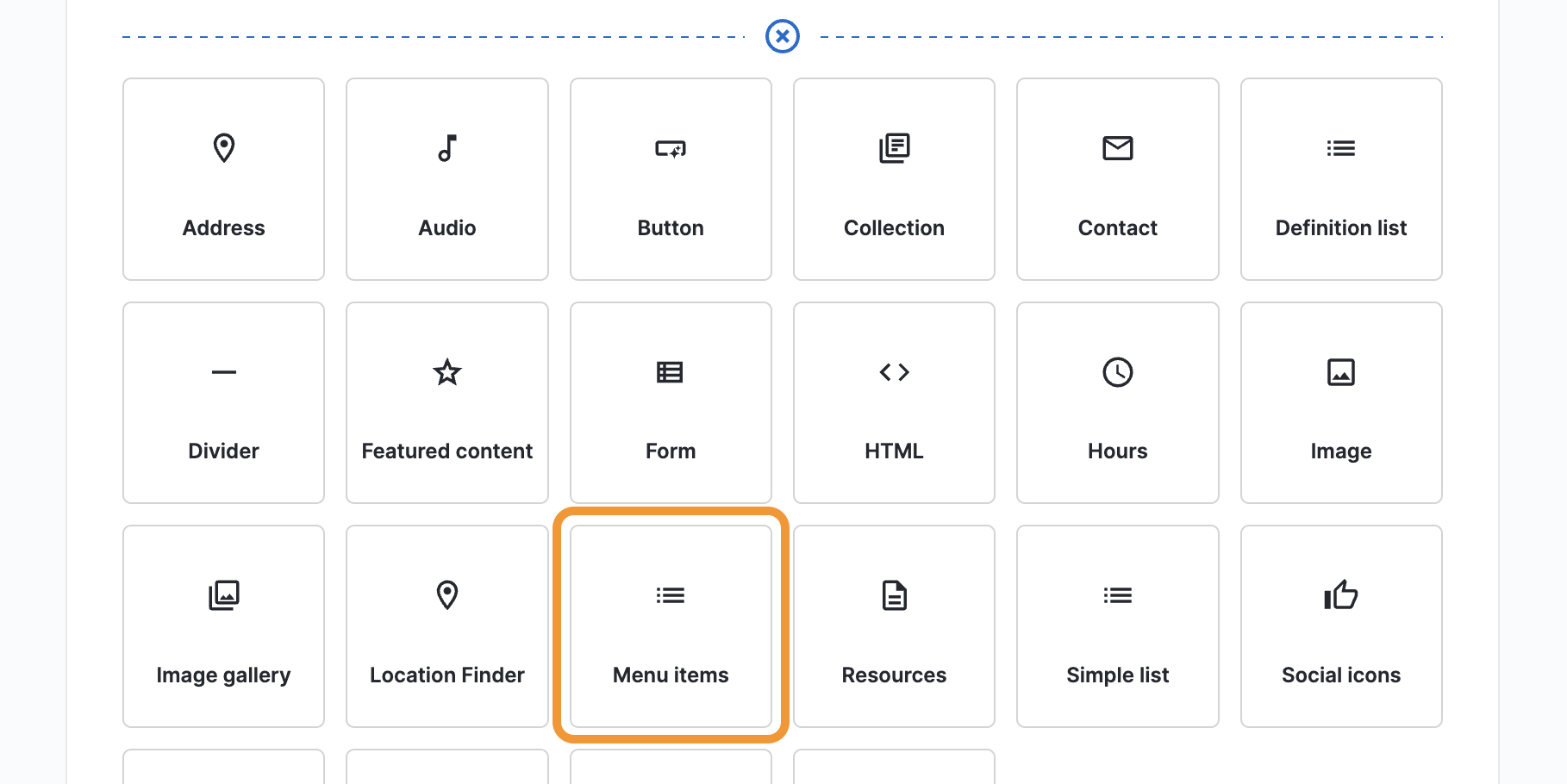Add a Simple list block
This screenshot has width=1567, height=784.
(1117, 626)
